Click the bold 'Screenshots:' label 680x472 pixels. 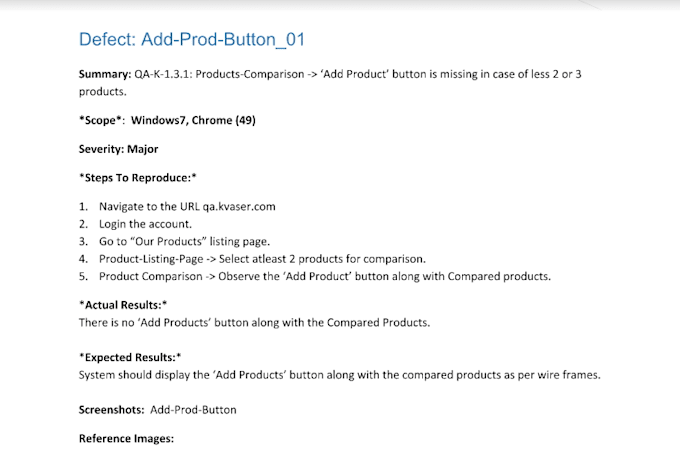112,409
